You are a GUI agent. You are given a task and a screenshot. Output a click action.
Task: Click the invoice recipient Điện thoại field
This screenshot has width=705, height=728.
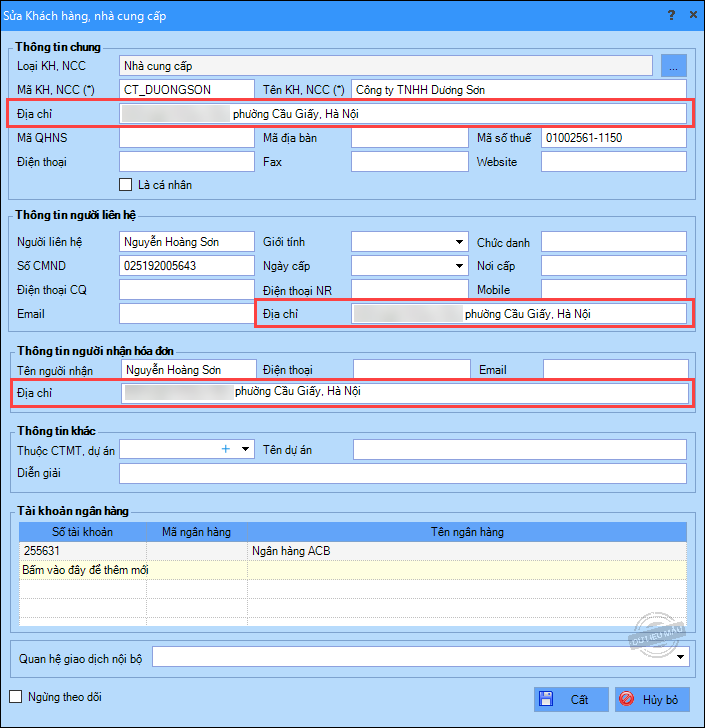(x=411, y=370)
